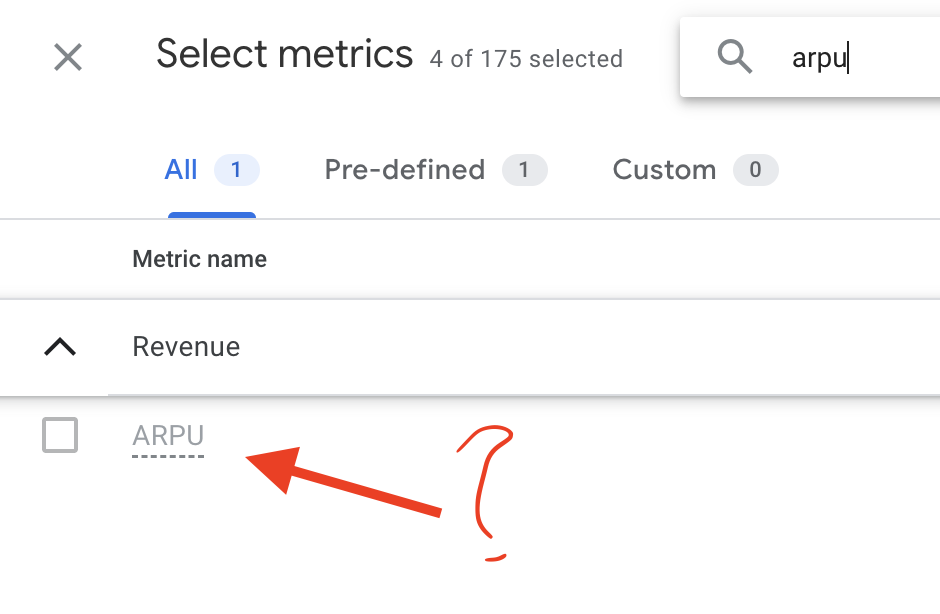Close the Select metrics panel

(x=68, y=58)
